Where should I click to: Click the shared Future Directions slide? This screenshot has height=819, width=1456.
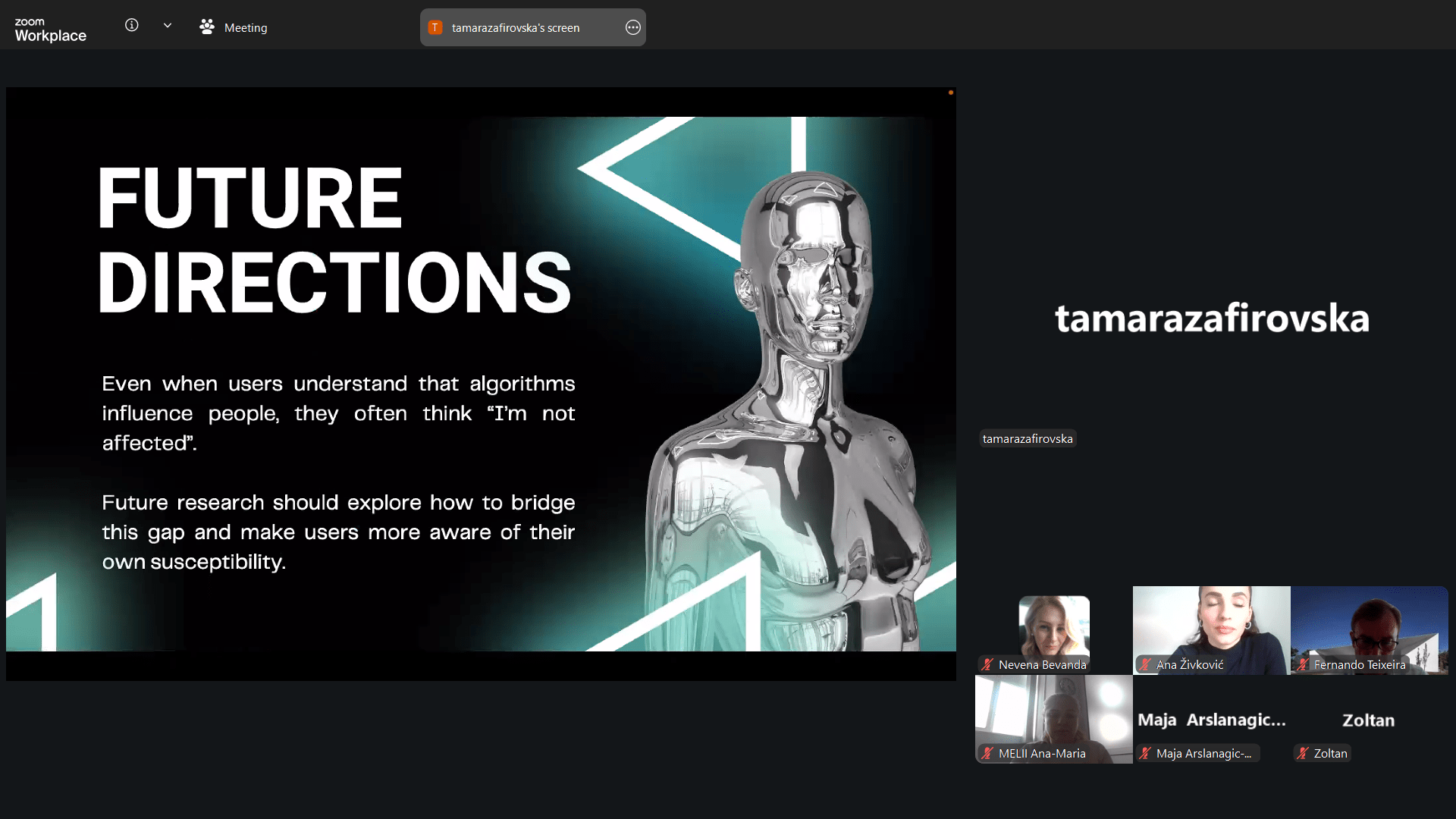(481, 384)
